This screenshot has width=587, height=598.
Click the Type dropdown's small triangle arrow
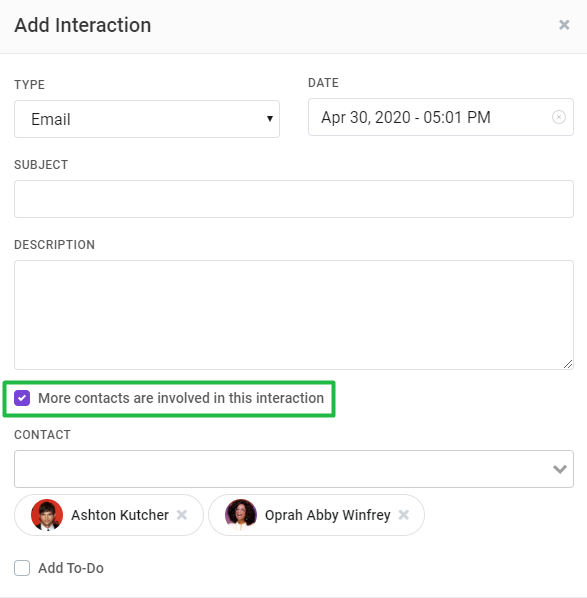pyautogui.click(x=270, y=119)
